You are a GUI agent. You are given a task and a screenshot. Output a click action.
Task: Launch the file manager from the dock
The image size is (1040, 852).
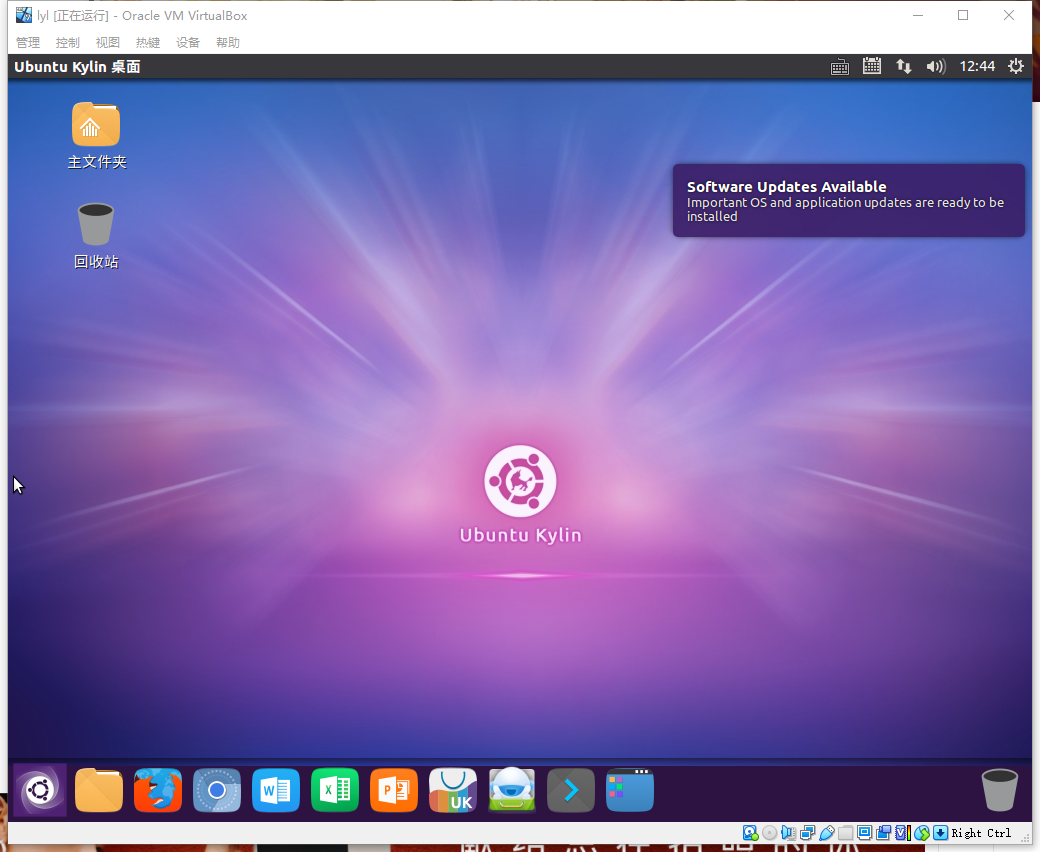[x=99, y=790]
